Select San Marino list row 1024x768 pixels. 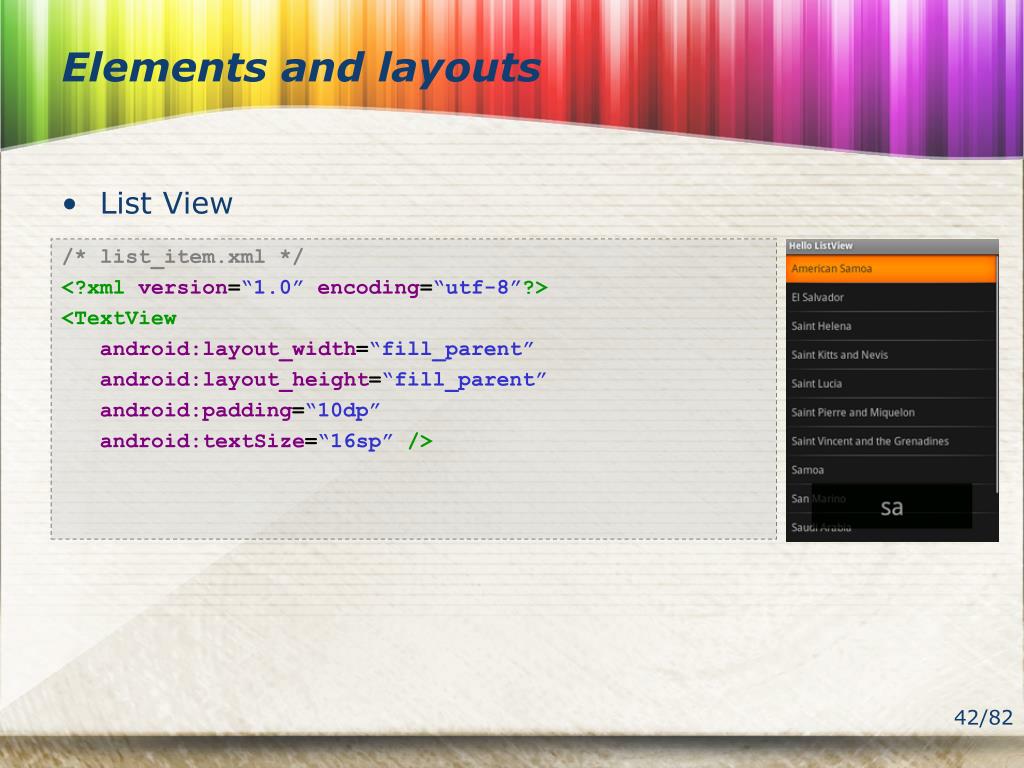pos(799,498)
